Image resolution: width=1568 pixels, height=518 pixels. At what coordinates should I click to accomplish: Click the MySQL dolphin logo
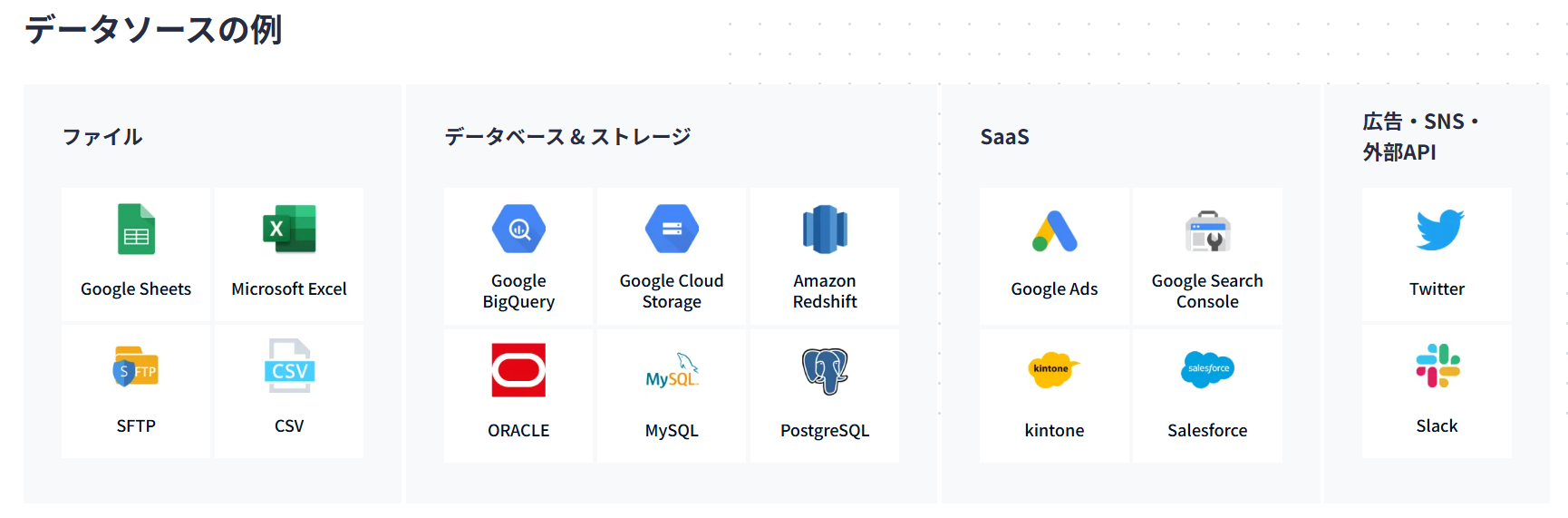pyautogui.click(x=672, y=371)
